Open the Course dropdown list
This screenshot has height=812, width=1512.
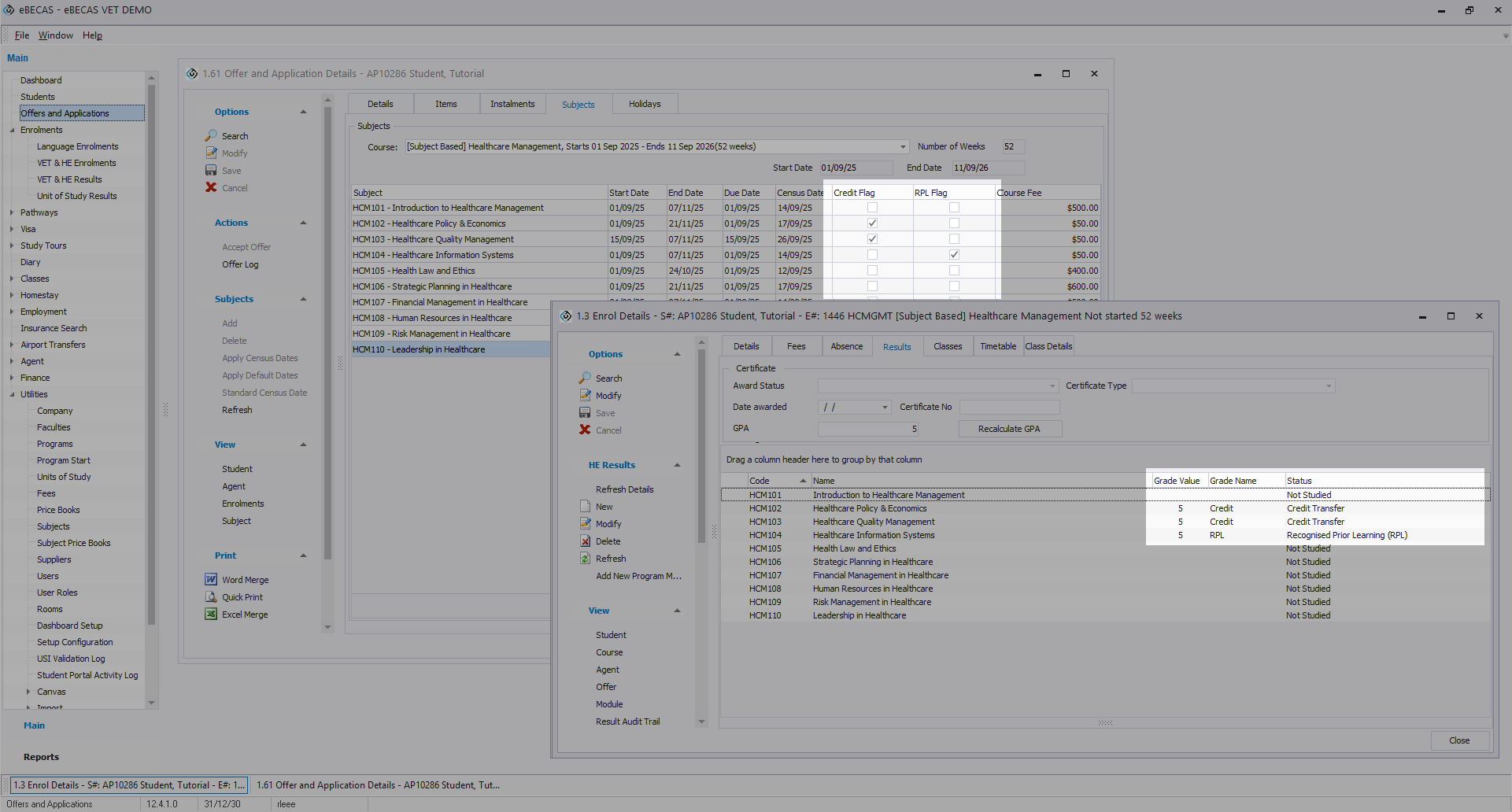click(902, 147)
